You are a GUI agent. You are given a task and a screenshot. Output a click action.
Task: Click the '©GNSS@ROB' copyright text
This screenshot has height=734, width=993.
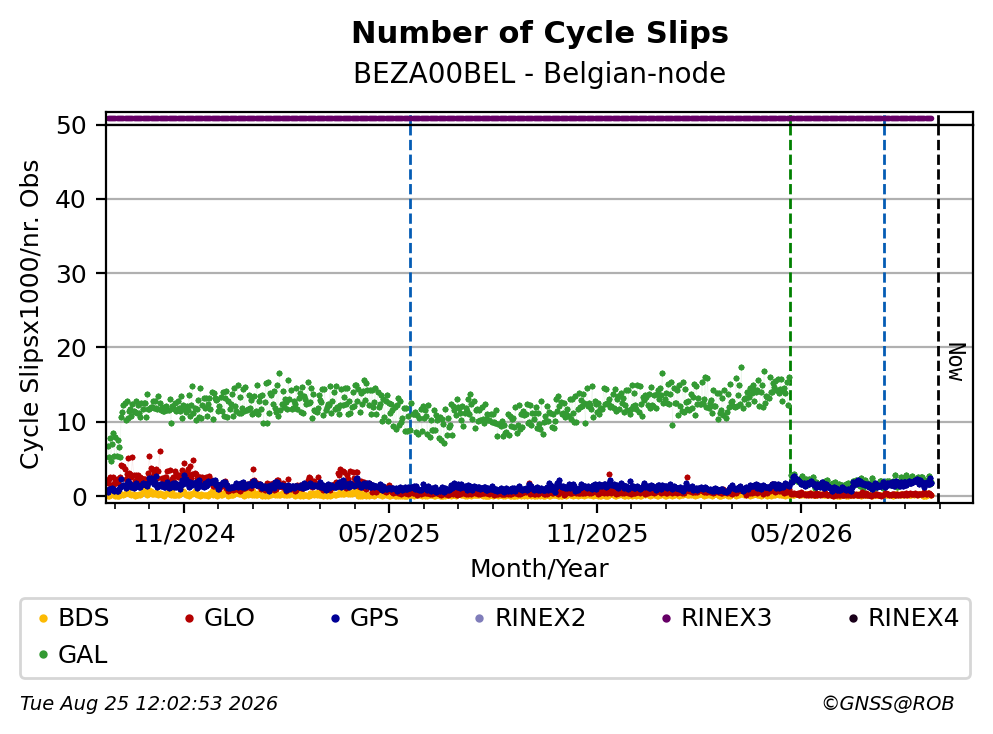[888, 704]
